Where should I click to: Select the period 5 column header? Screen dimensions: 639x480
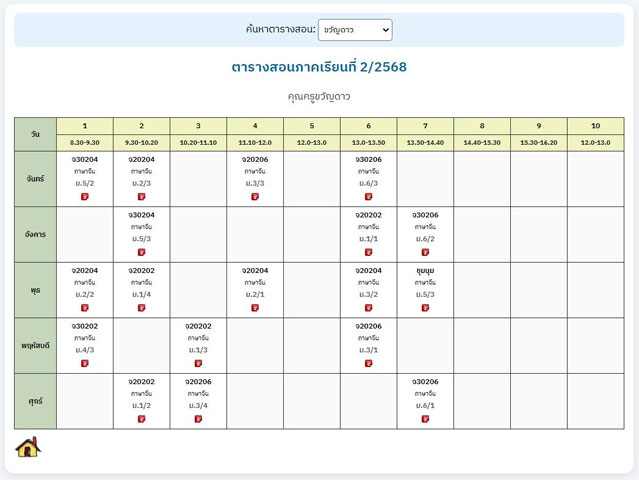pos(311,126)
